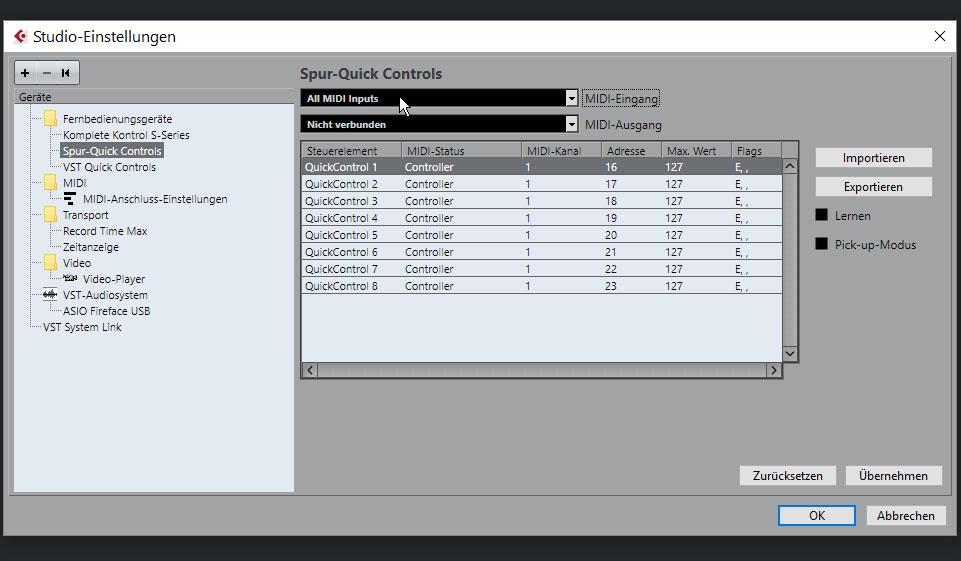This screenshot has height=561, width=961.
Task: Toggle the Pick-up-Modus checkbox
Action: tap(822, 244)
